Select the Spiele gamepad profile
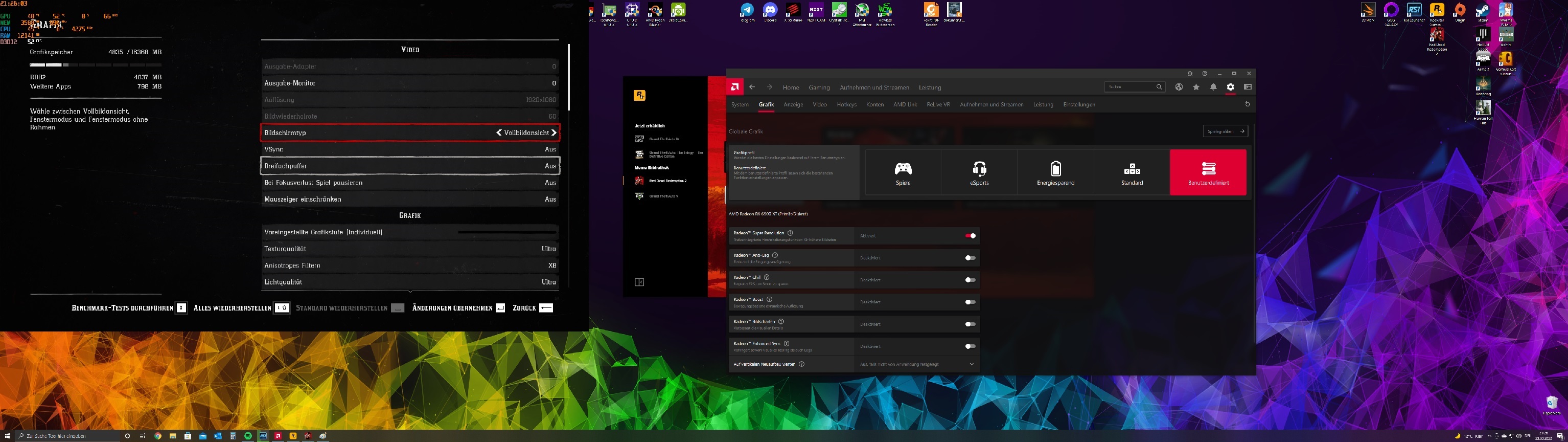 pos(903,172)
